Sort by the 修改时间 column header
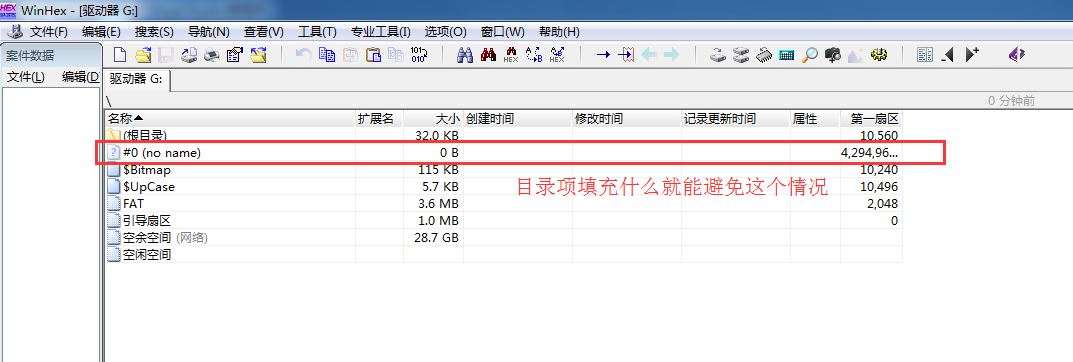The width and height of the screenshot is (1073, 362). pyautogui.click(x=627, y=118)
